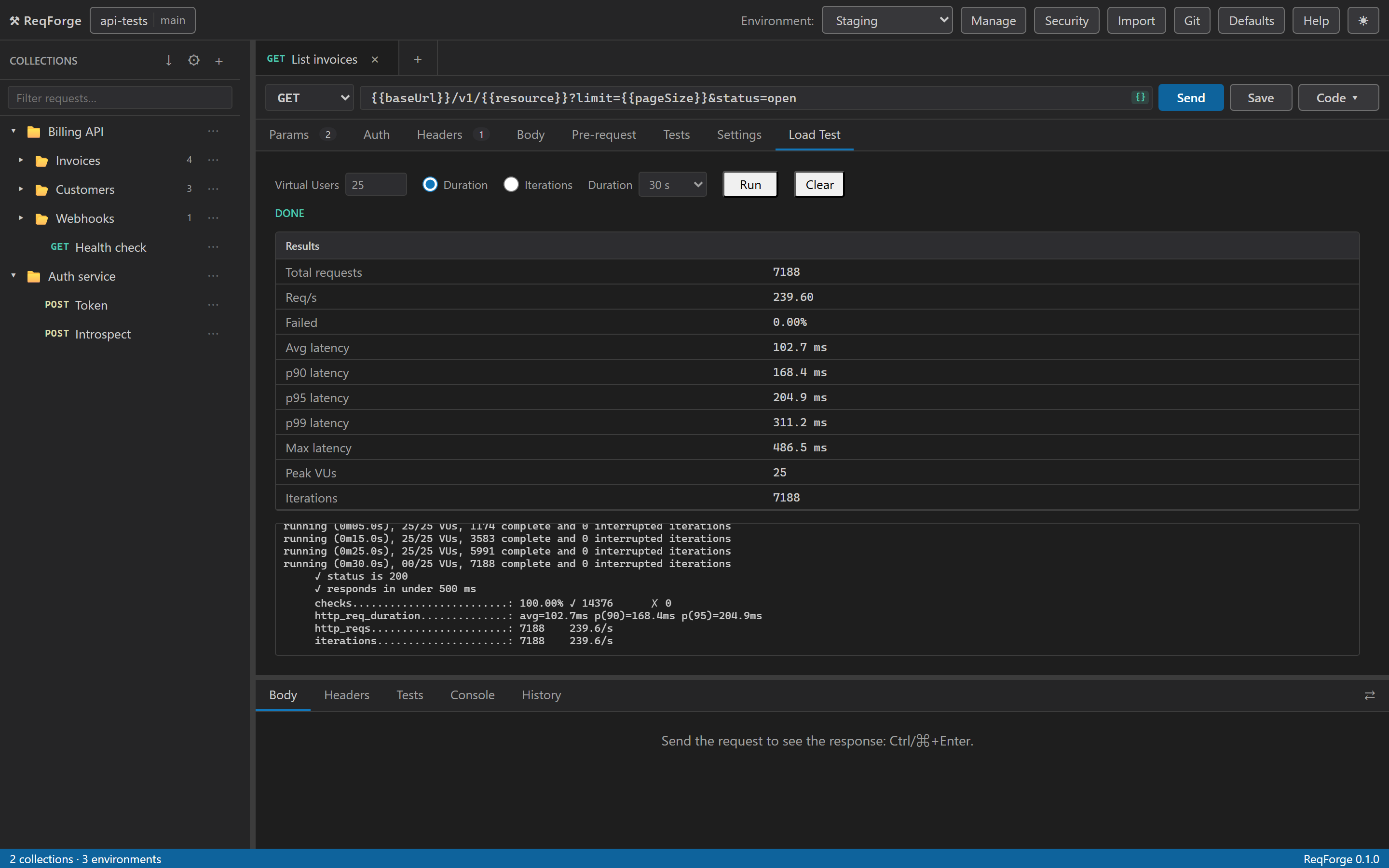The height and width of the screenshot is (868, 1389).
Task: Click the variables braces icon in URL bar
Action: (x=1140, y=97)
